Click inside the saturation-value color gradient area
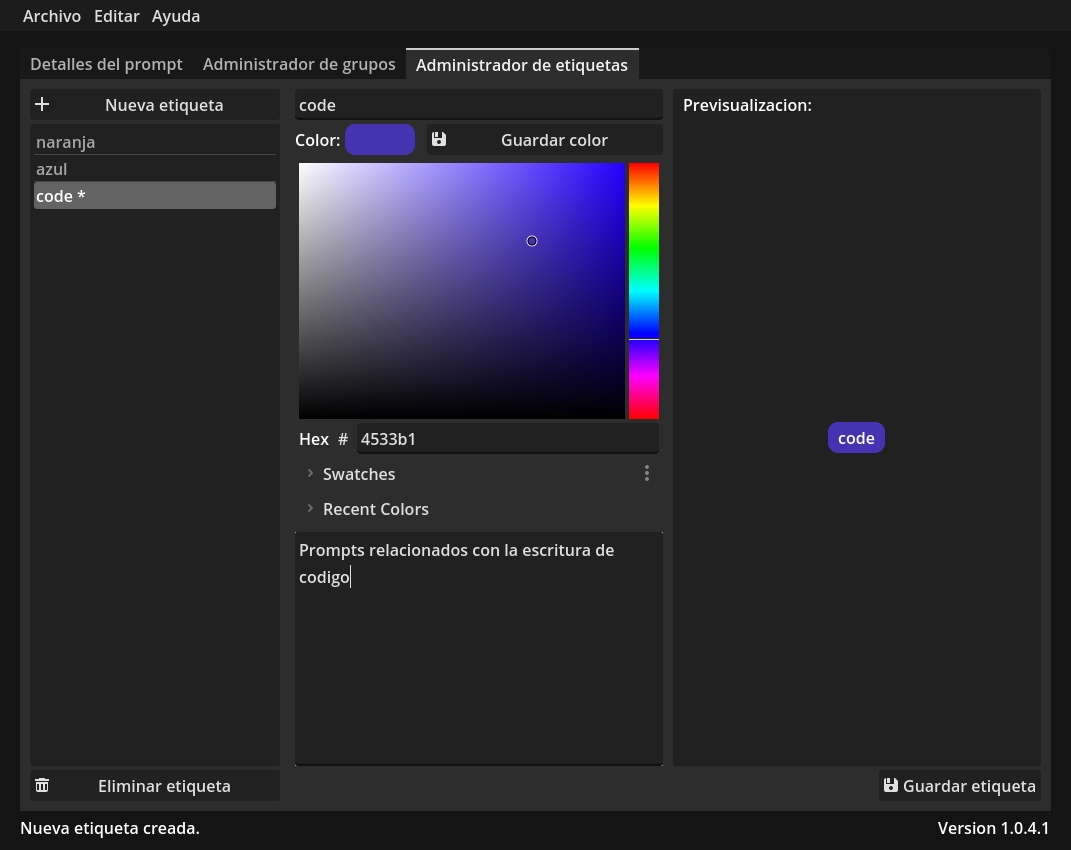The width and height of the screenshot is (1071, 850). 462,290
